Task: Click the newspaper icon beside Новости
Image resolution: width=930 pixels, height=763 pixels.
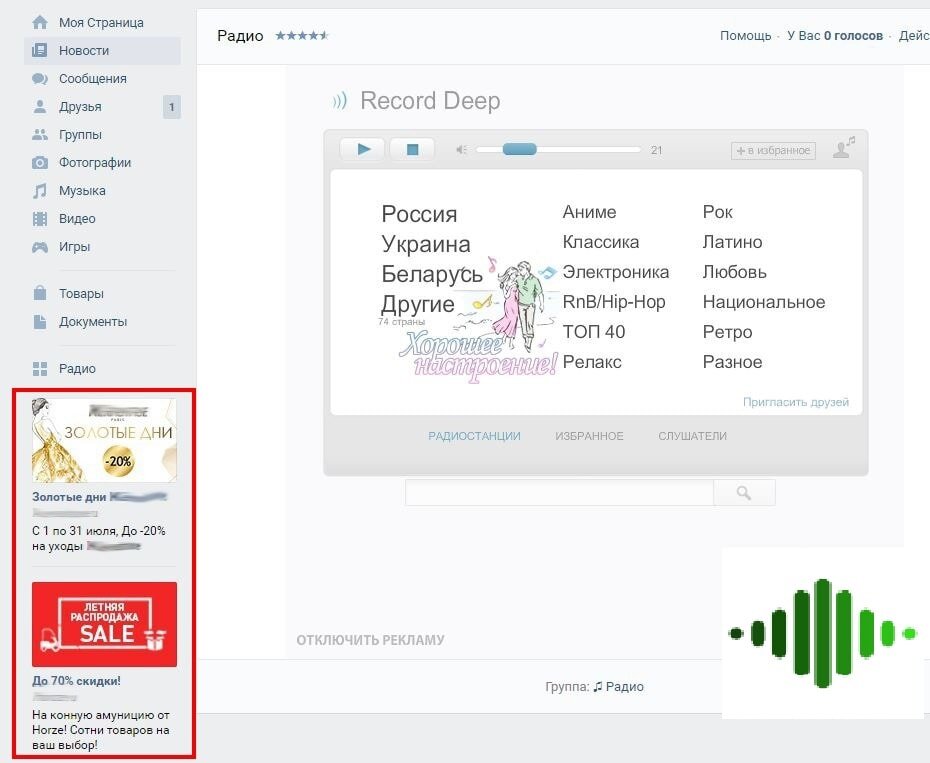Action: coord(40,50)
